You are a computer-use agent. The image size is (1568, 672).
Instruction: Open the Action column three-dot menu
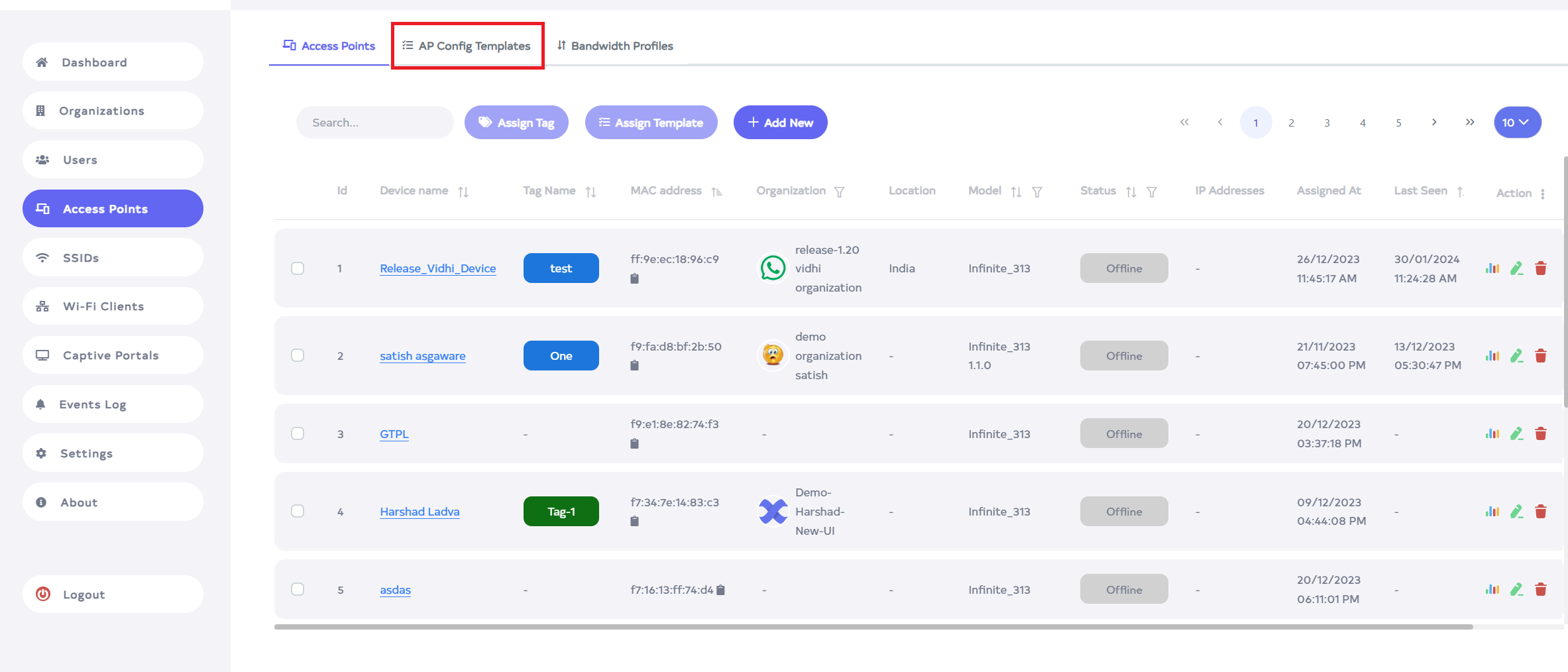(1543, 194)
